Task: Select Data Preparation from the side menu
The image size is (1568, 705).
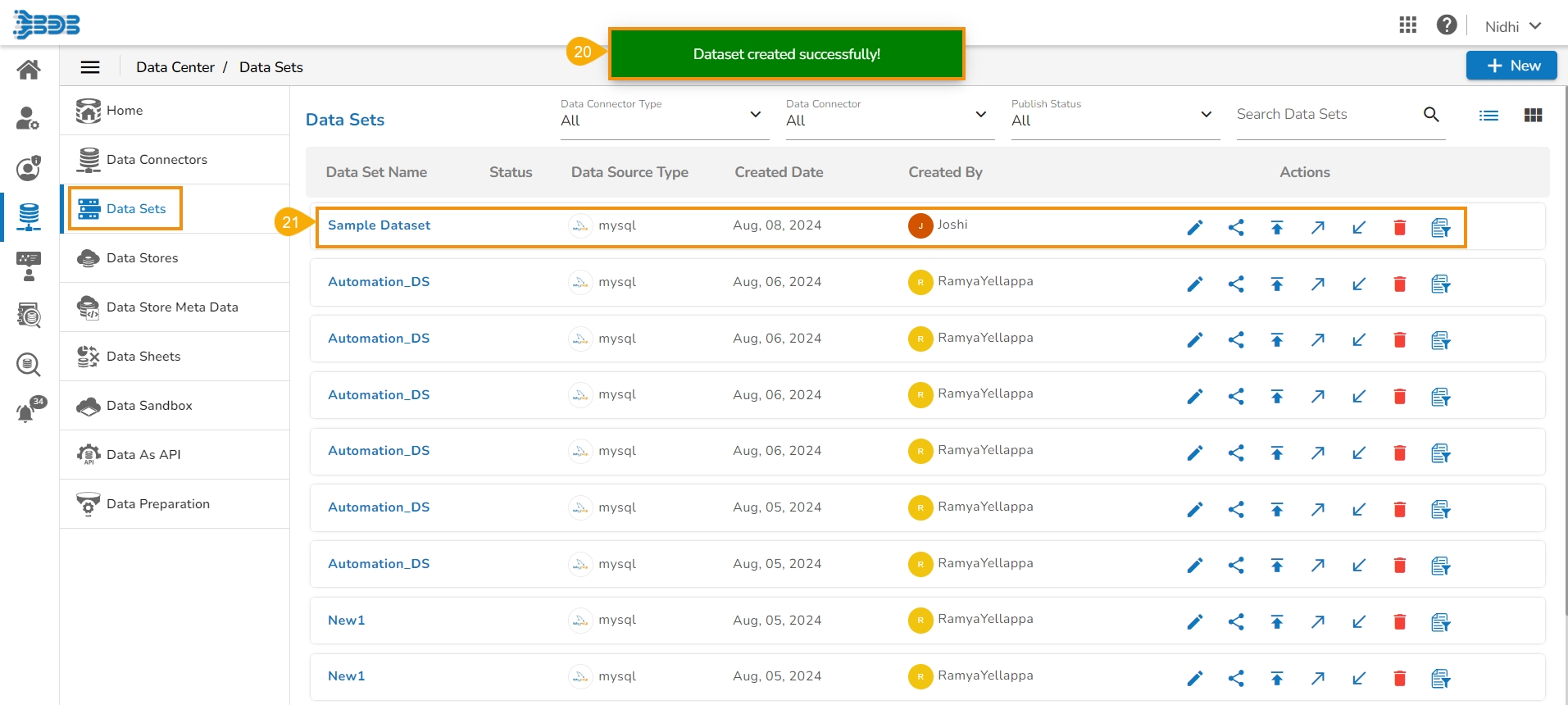Action: coord(158,504)
